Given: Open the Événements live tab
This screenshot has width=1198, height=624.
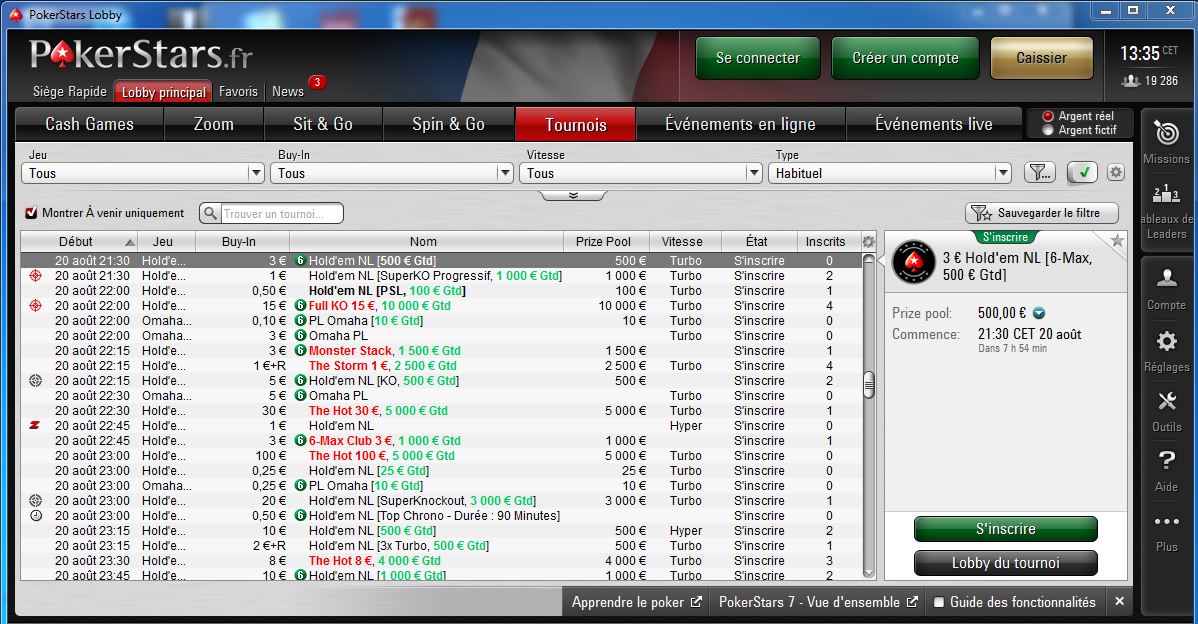Looking at the screenshot, I should pos(934,124).
